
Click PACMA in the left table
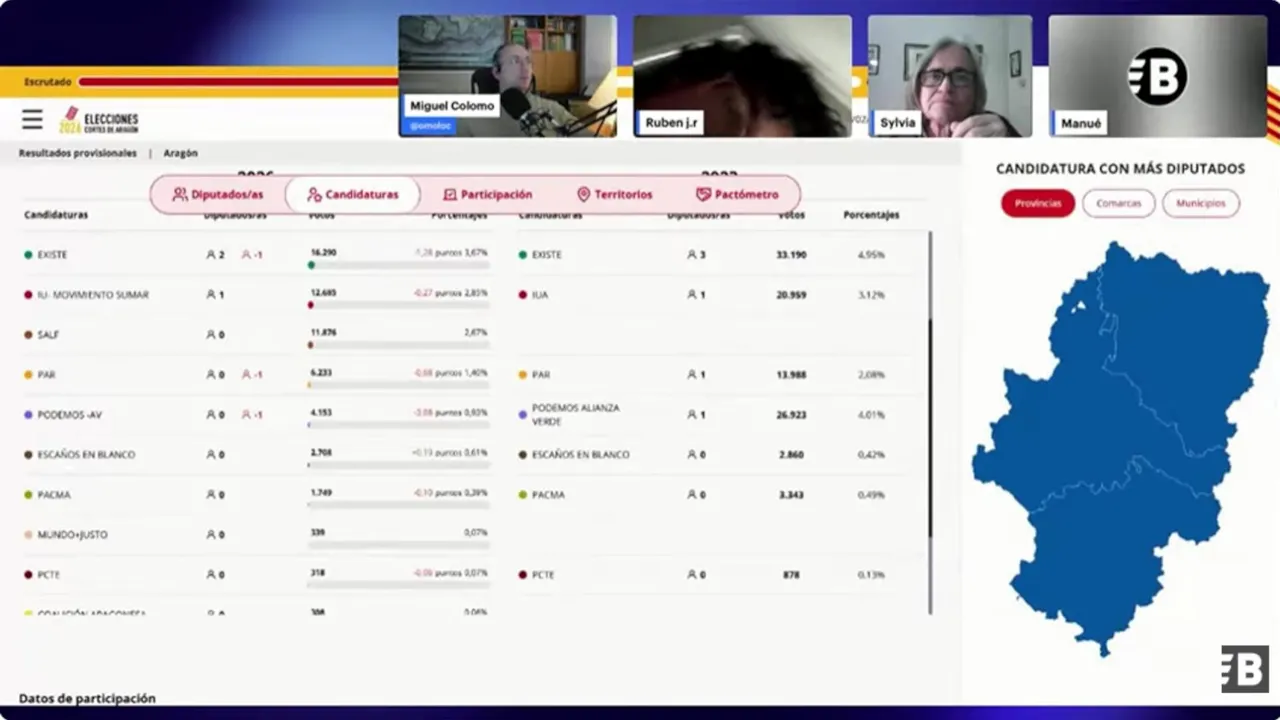click(x=54, y=495)
